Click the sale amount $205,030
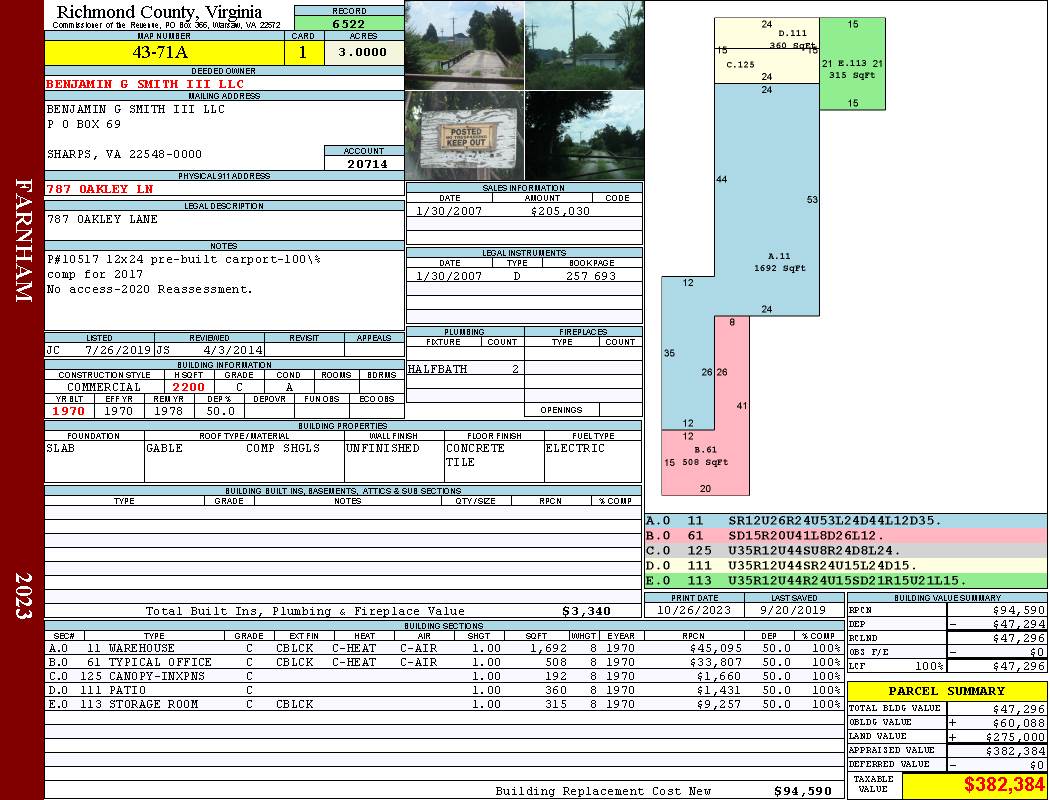The height and width of the screenshot is (800, 1050). pyautogui.click(x=560, y=211)
